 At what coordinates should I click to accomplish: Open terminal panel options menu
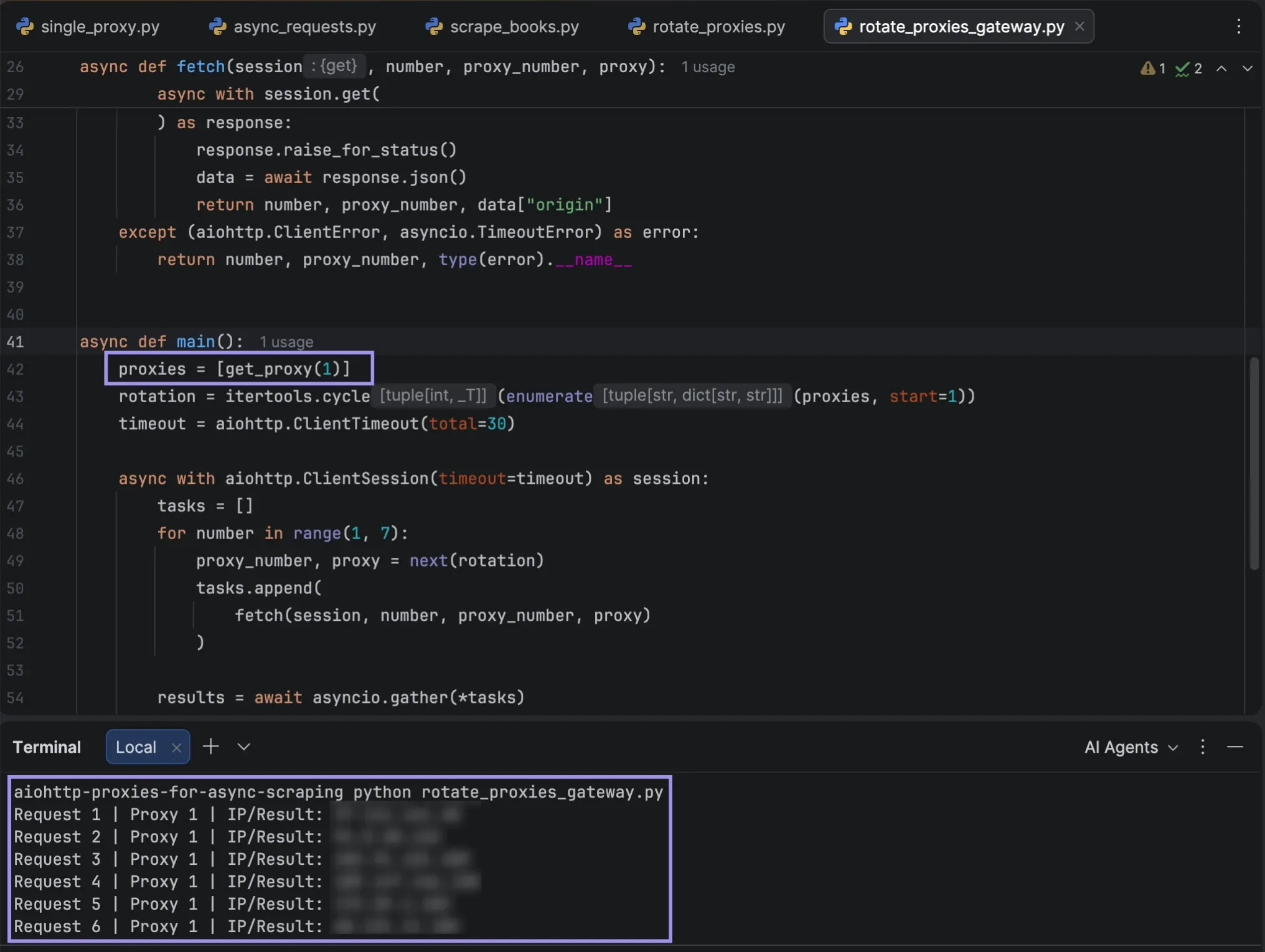[1203, 747]
